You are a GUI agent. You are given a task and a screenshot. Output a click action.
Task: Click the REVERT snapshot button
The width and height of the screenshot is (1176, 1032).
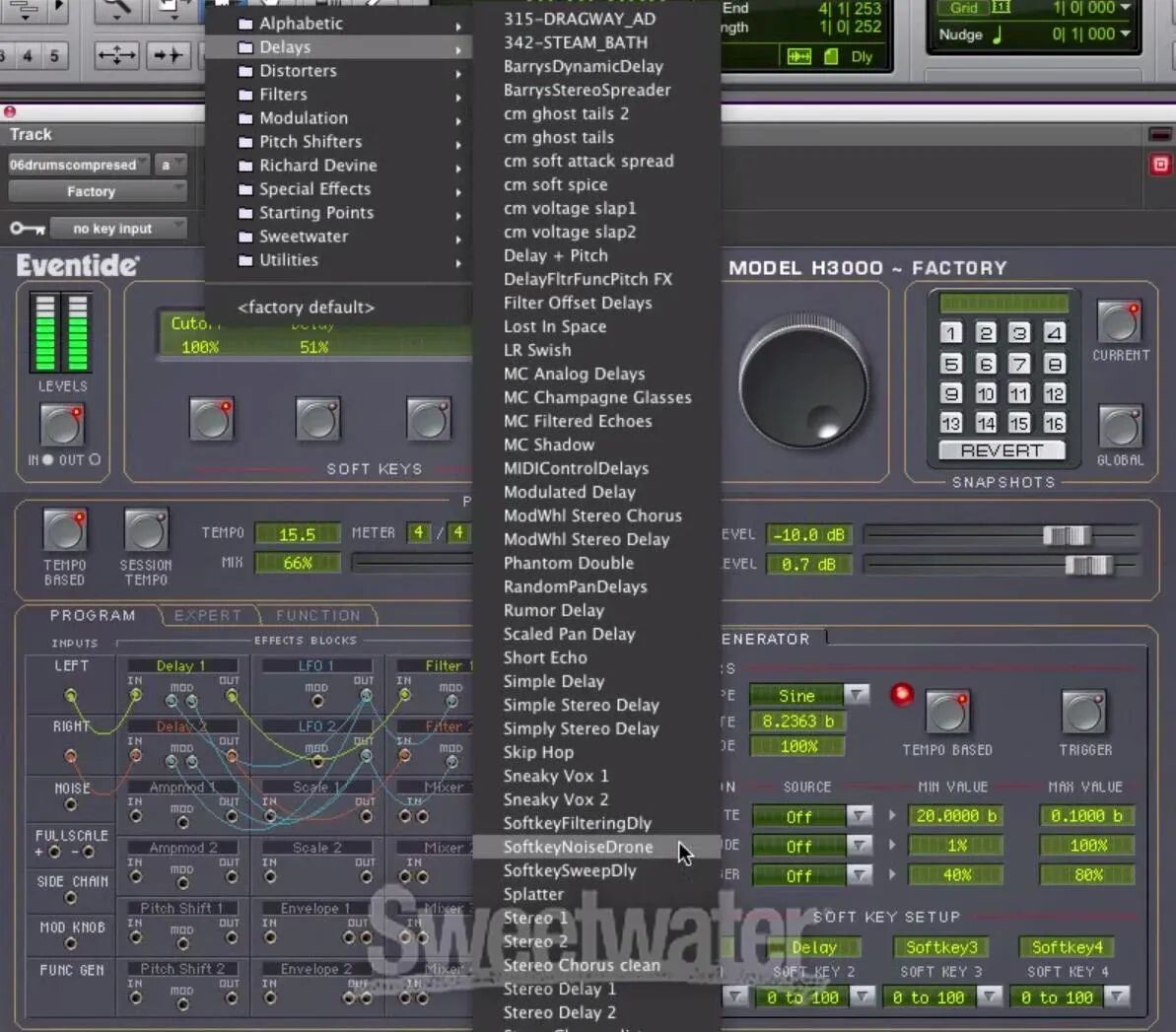1002,450
